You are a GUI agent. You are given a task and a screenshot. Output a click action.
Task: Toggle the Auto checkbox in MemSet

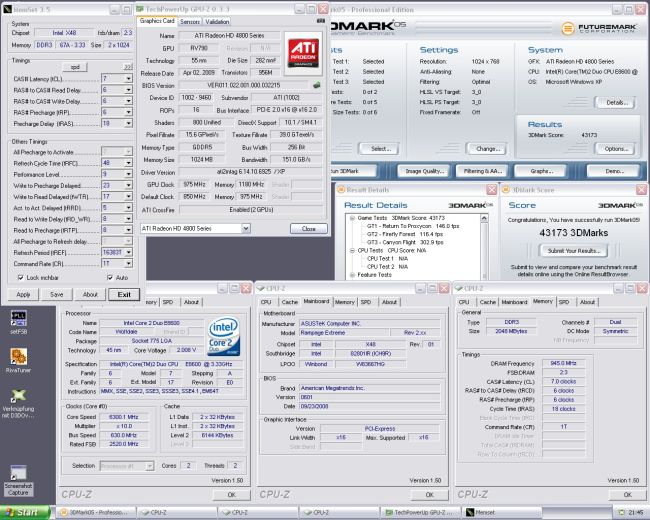(x=108, y=277)
